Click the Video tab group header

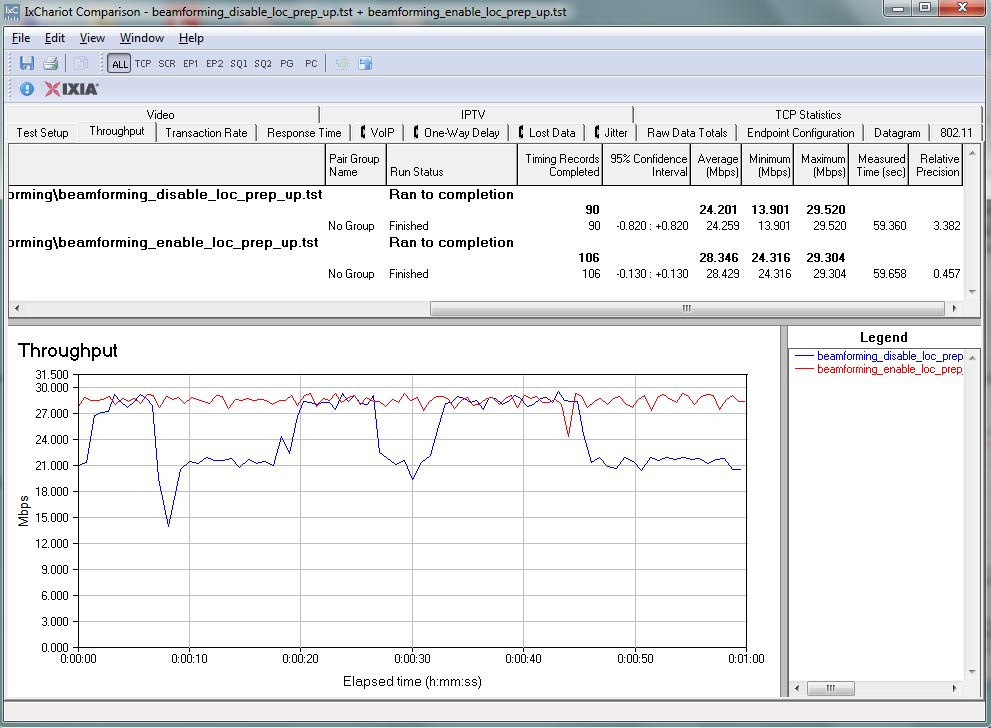click(x=161, y=114)
